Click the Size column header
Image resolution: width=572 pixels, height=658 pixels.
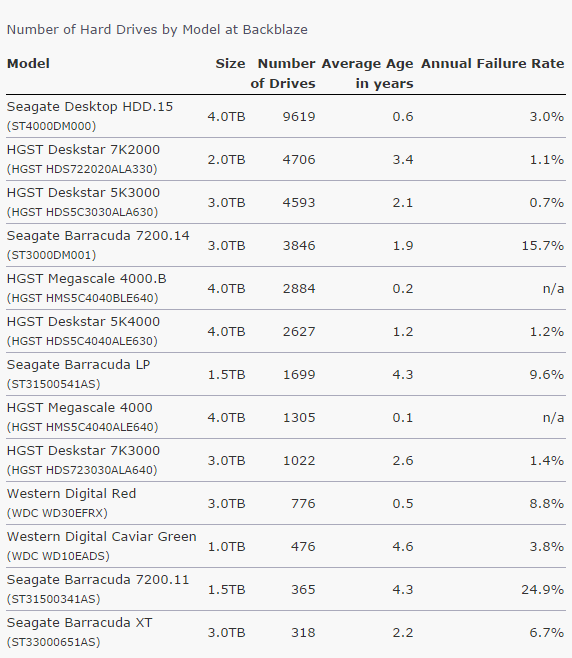[x=230, y=64]
